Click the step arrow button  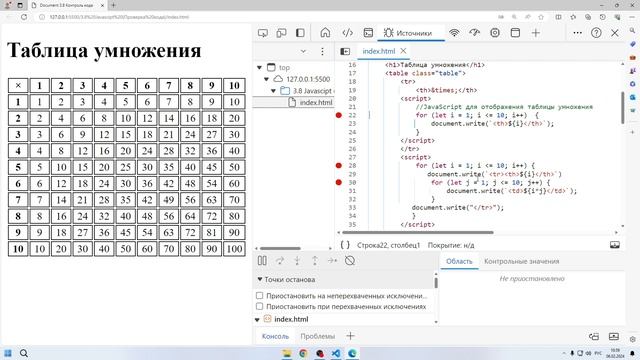coord(332,260)
